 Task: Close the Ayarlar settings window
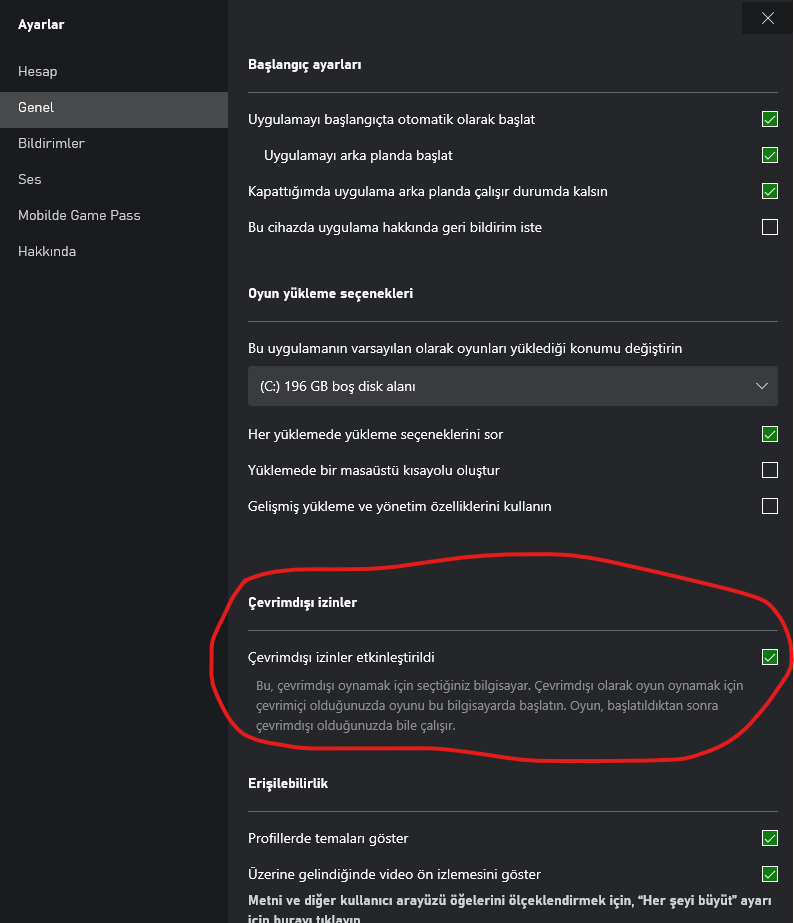(768, 18)
